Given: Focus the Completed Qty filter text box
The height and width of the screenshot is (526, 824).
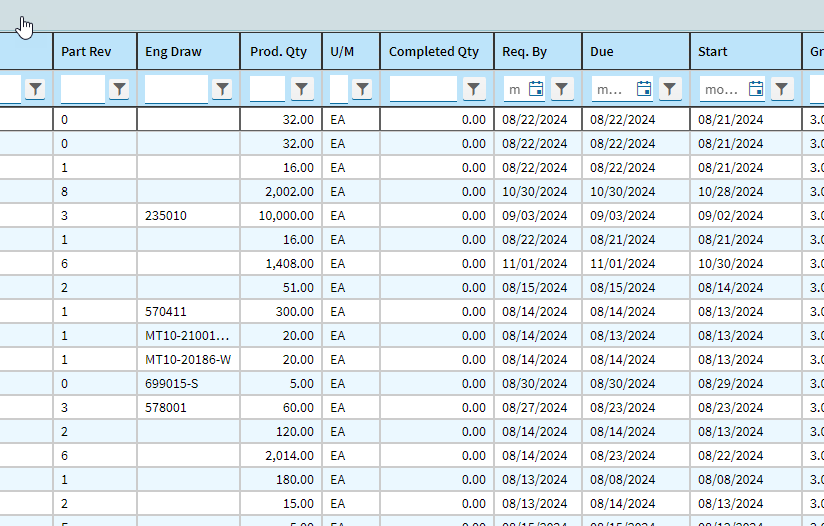Looking at the screenshot, I should (424, 89).
